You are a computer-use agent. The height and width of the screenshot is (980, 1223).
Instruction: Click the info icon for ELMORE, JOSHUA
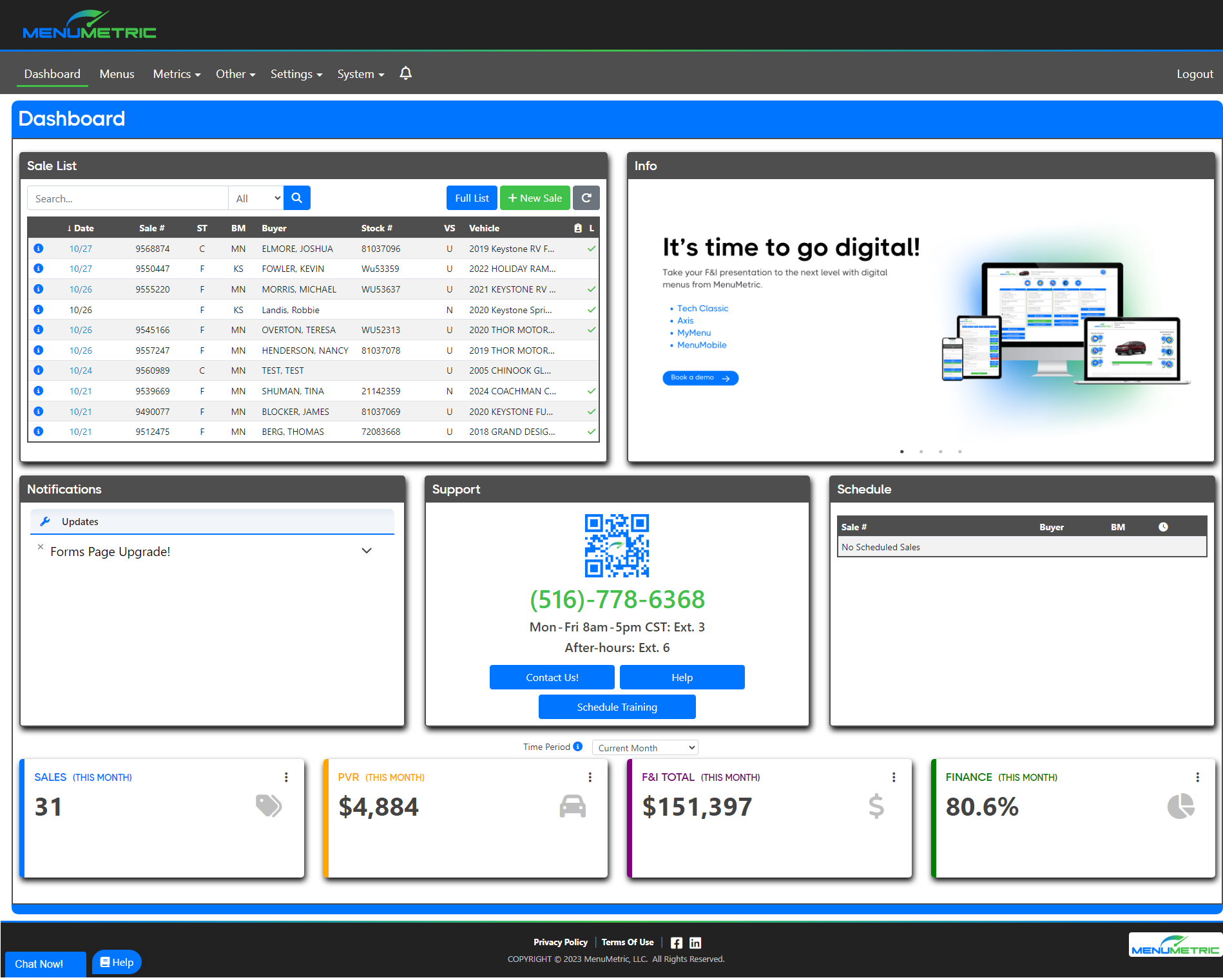click(38, 248)
